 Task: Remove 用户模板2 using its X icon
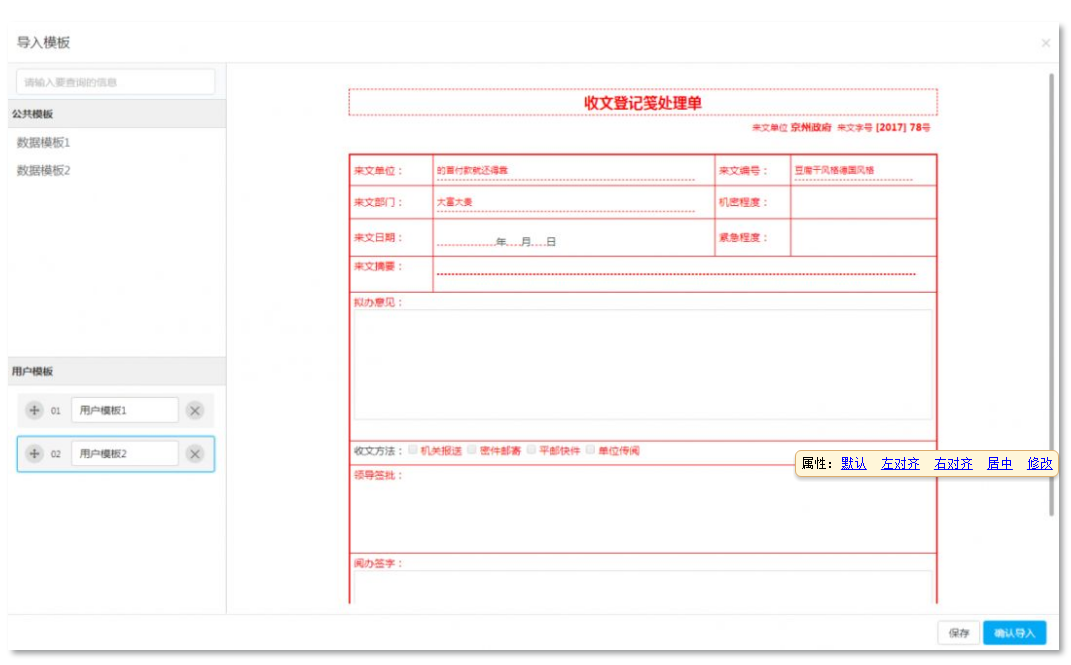195,454
